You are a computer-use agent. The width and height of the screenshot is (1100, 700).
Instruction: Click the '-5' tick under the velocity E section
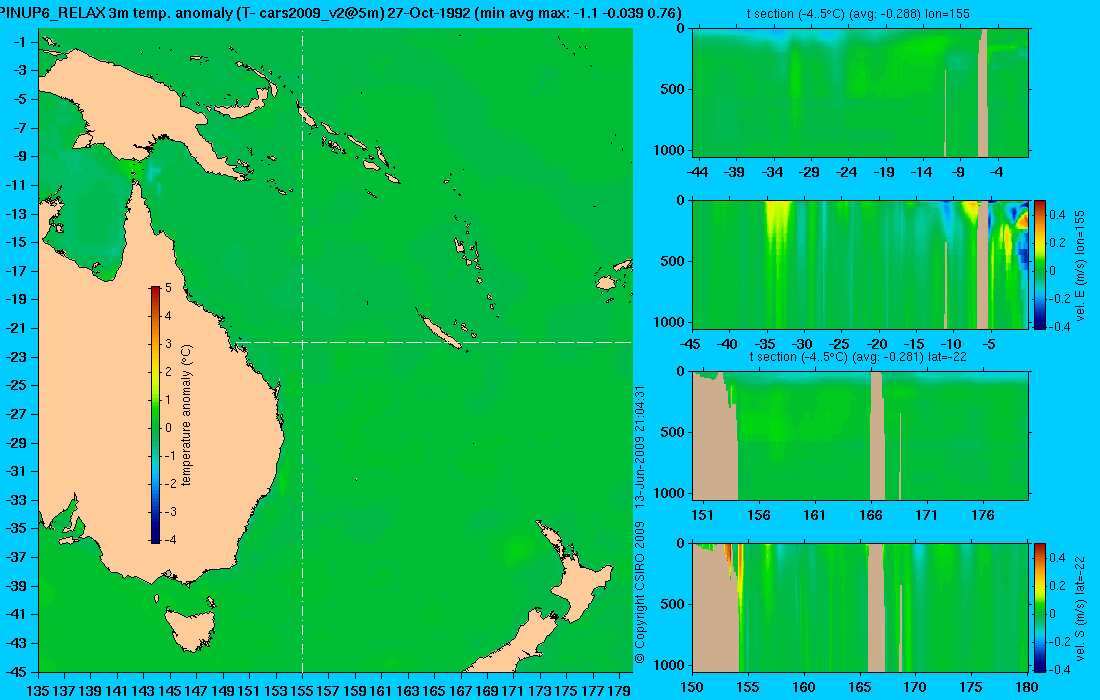coord(988,344)
